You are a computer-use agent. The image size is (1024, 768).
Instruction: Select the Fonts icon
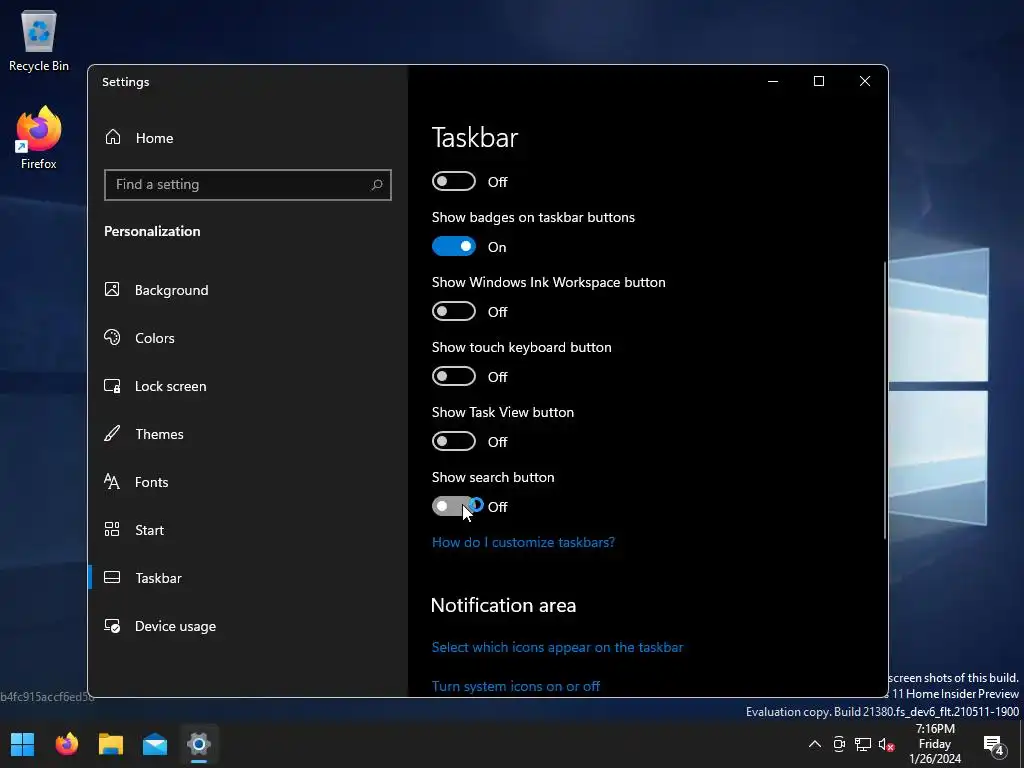pyautogui.click(x=112, y=482)
